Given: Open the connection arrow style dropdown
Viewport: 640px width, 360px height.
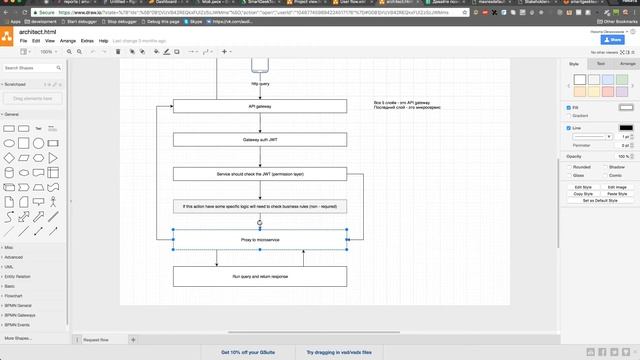Looking at the screenshot, I should pos(193,52).
